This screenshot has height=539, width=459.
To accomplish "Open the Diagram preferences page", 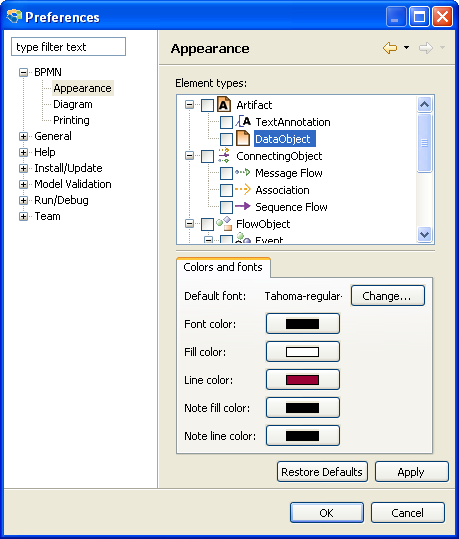I will coord(73,104).
